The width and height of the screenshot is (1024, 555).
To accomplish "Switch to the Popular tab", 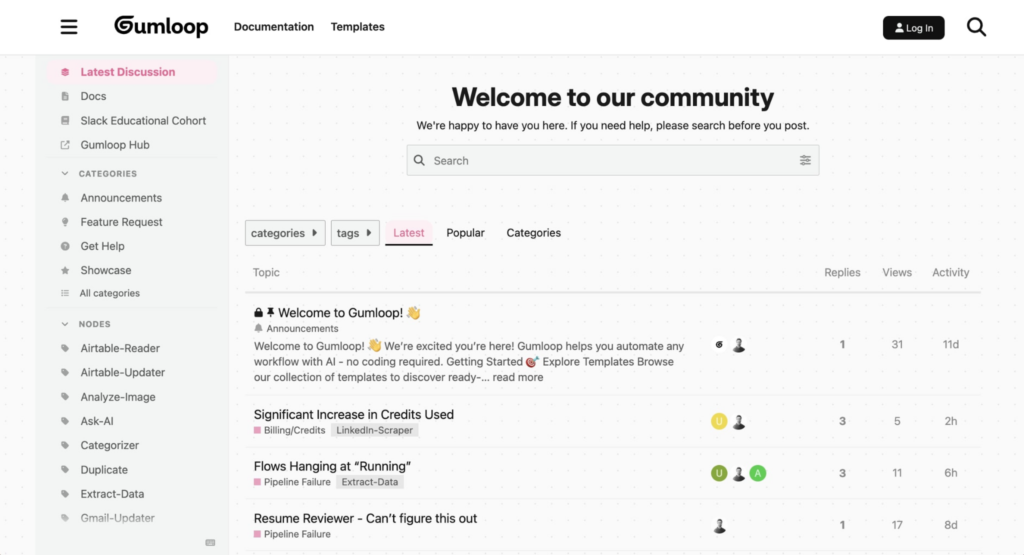I will (x=465, y=233).
